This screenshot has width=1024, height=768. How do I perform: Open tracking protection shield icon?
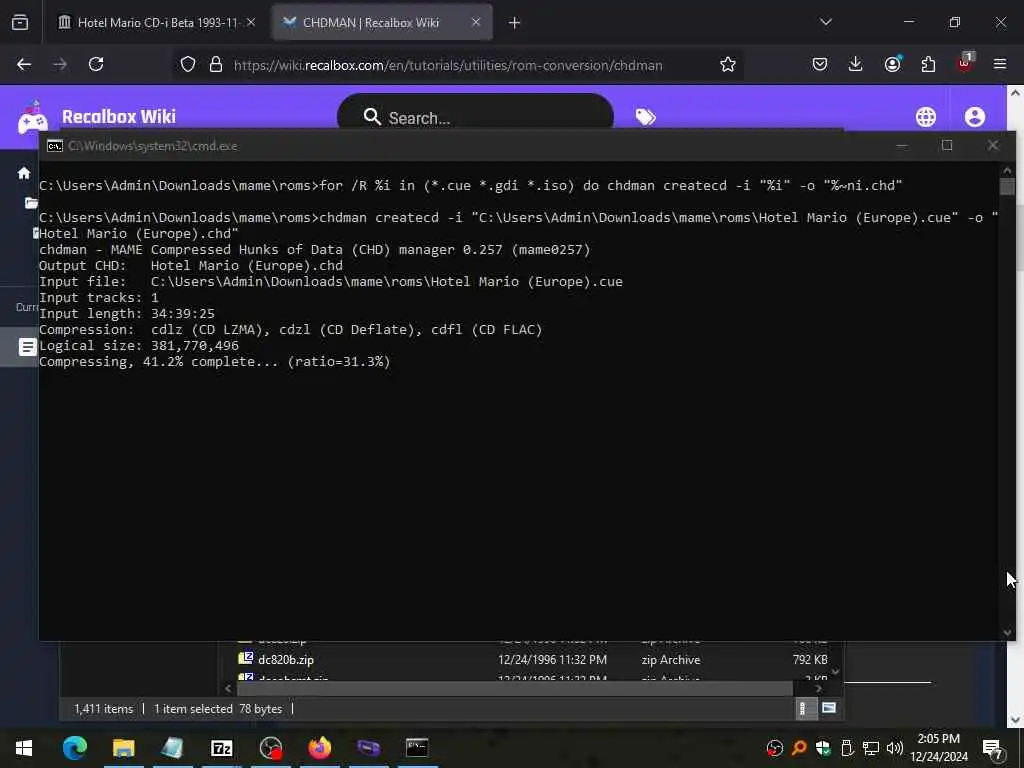tap(188, 65)
